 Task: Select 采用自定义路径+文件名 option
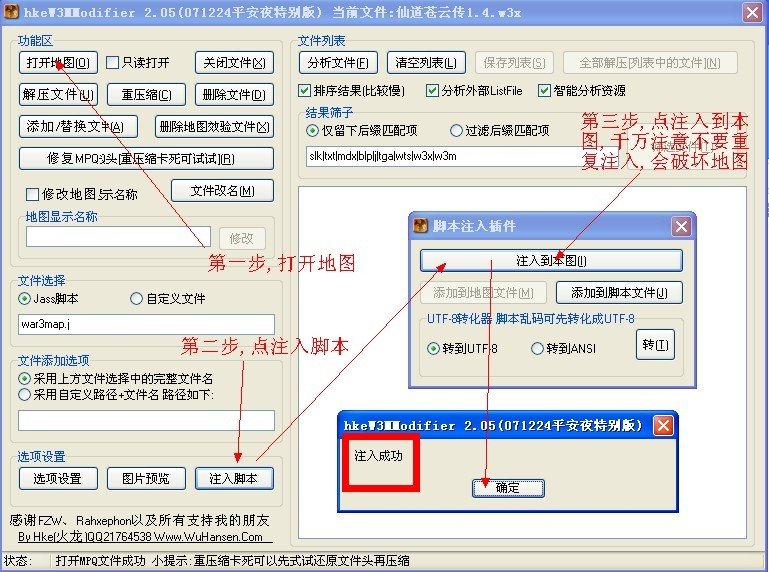[x=24, y=394]
